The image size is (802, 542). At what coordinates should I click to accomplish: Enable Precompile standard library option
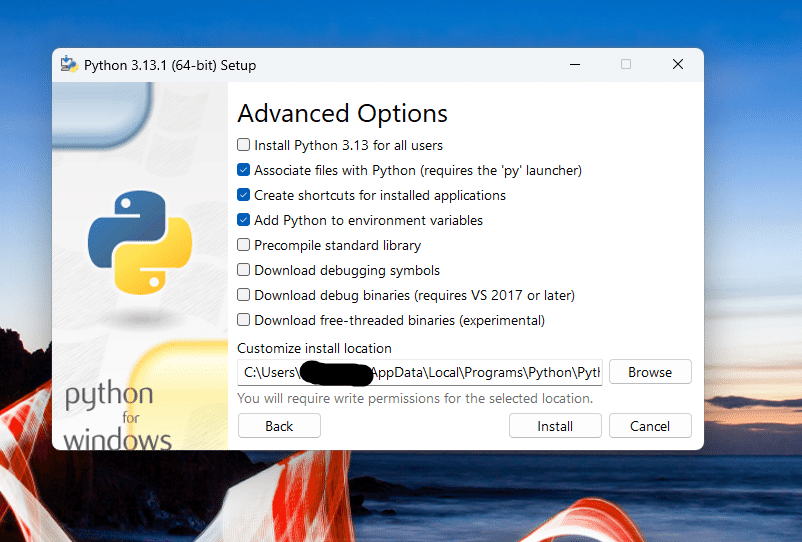click(243, 245)
